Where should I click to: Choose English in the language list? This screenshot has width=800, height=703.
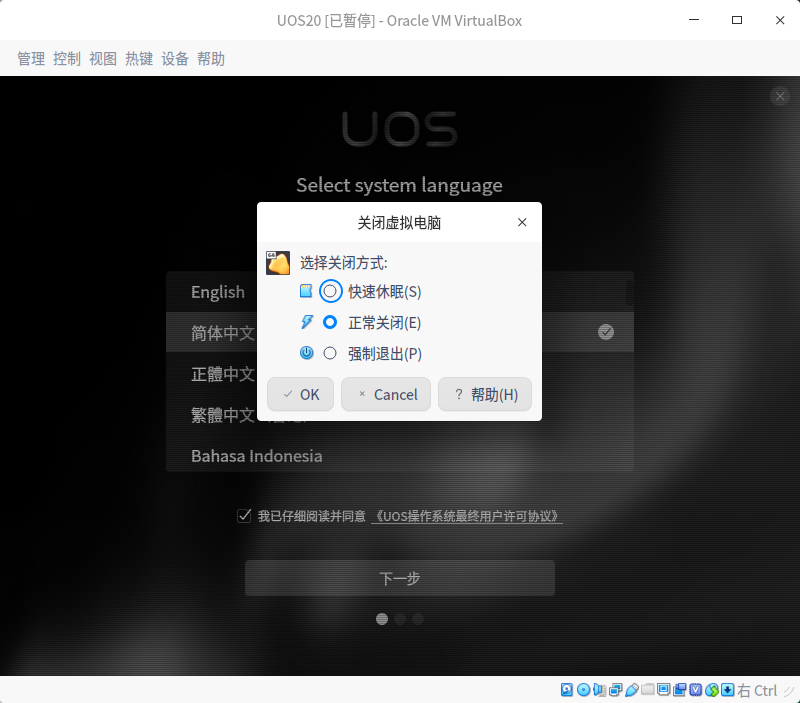click(x=218, y=292)
